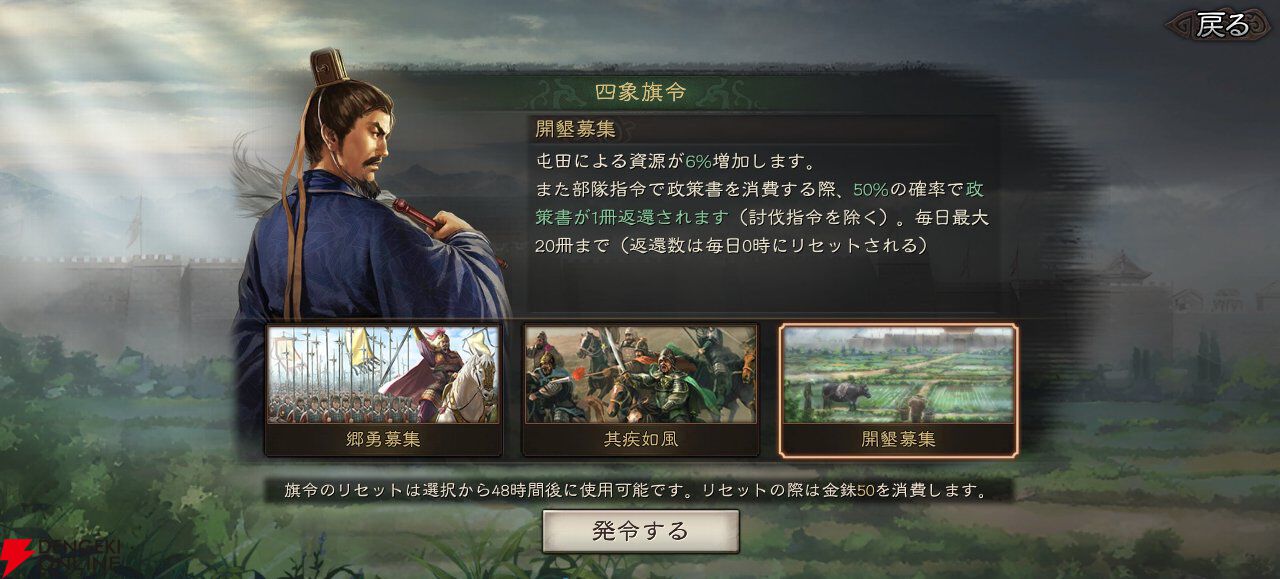Click the green 6% bonus text
This screenshot has width=1280, height=579.
point(698,161)
